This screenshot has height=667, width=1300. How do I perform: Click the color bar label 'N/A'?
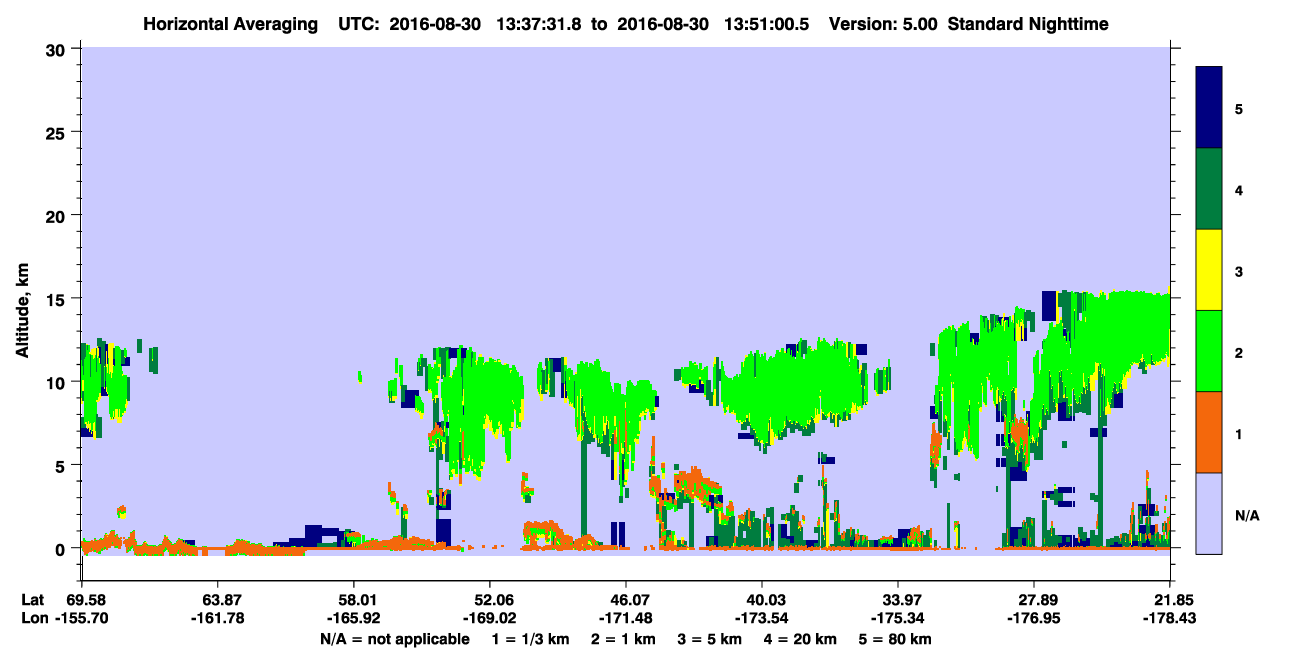click(1247, 515)
